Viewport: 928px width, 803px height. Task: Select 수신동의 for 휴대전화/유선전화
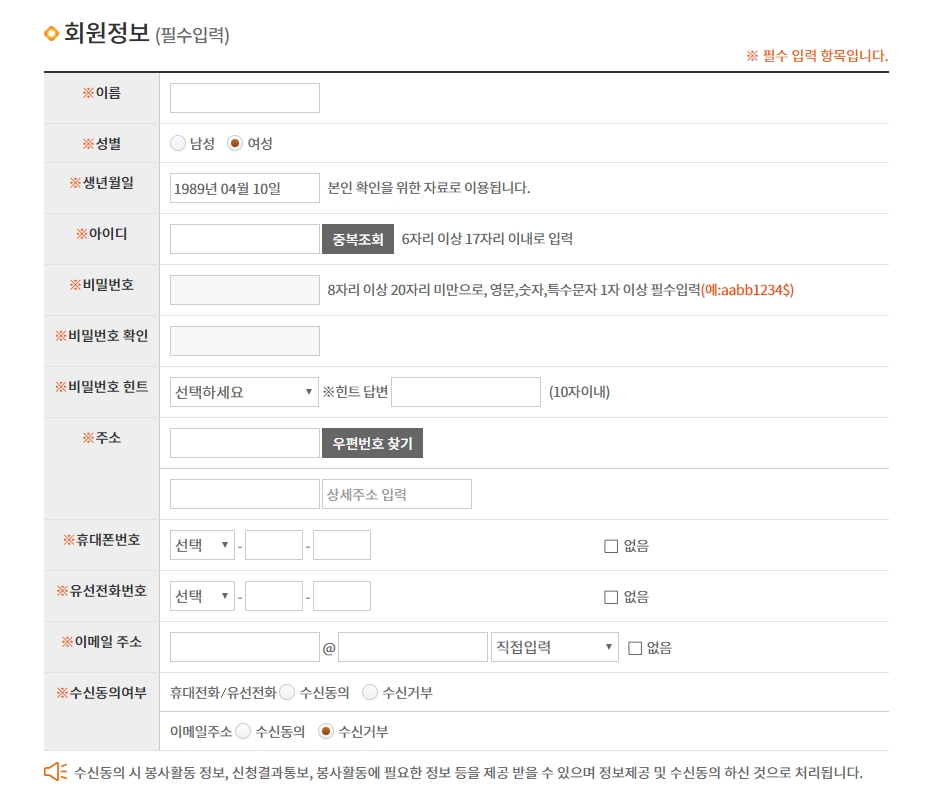[287, 692]
